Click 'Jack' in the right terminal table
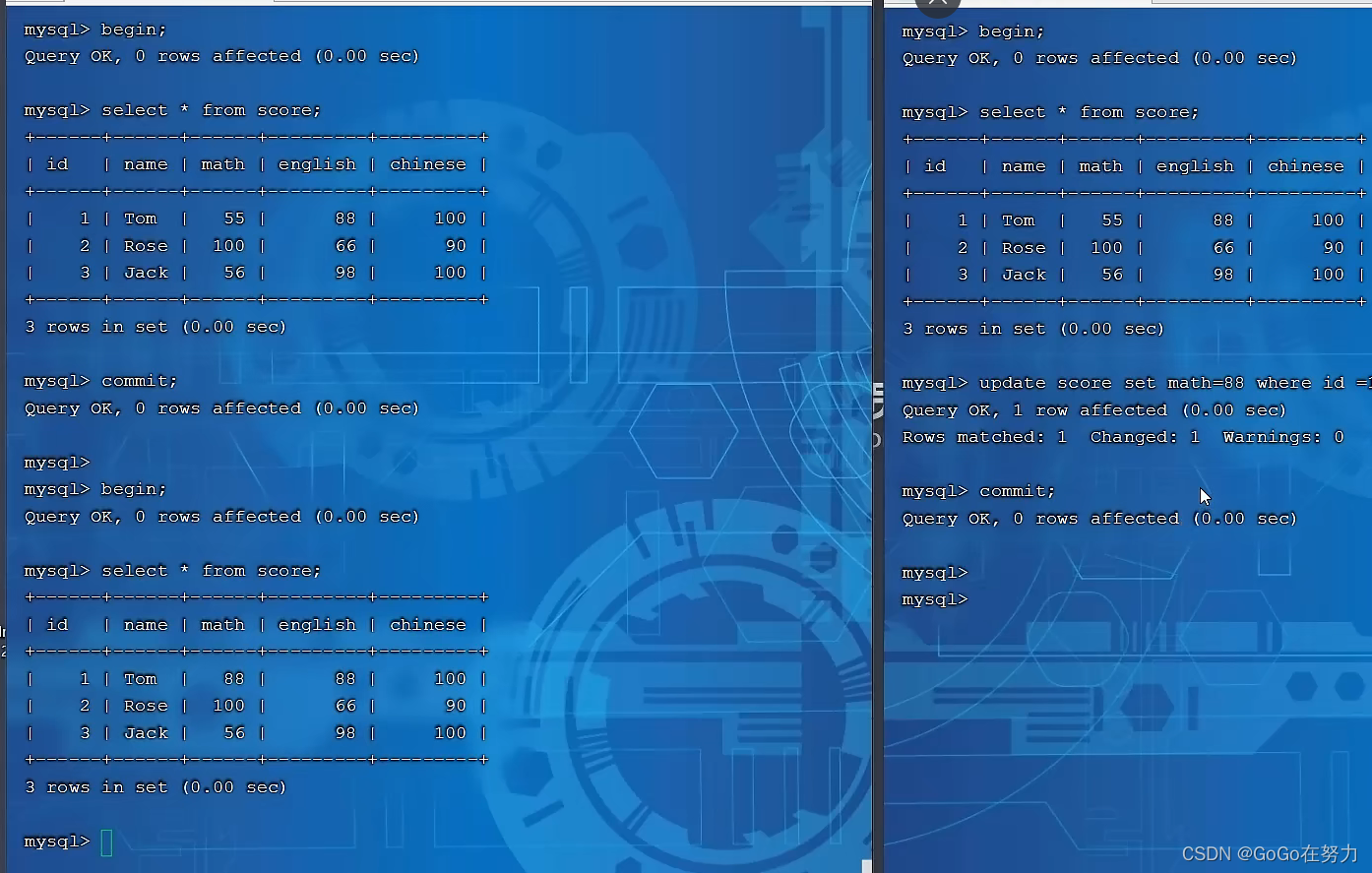Screen dimensions: 1372x873 1024,275
